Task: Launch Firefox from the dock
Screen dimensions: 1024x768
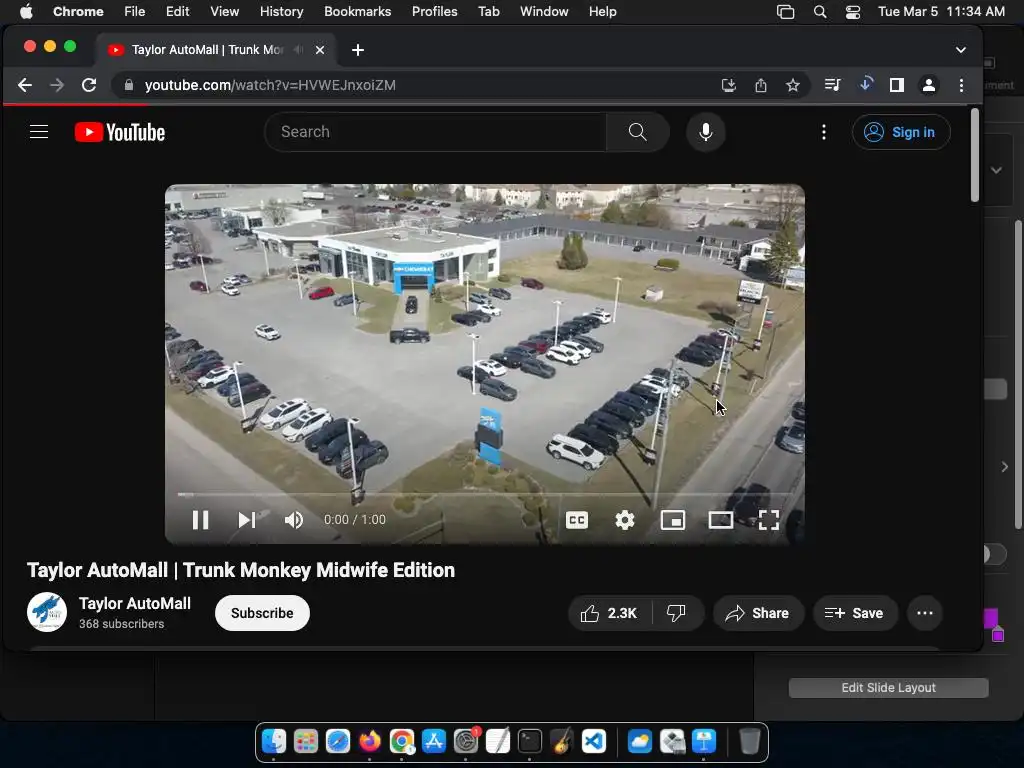Action: point(370,741)
